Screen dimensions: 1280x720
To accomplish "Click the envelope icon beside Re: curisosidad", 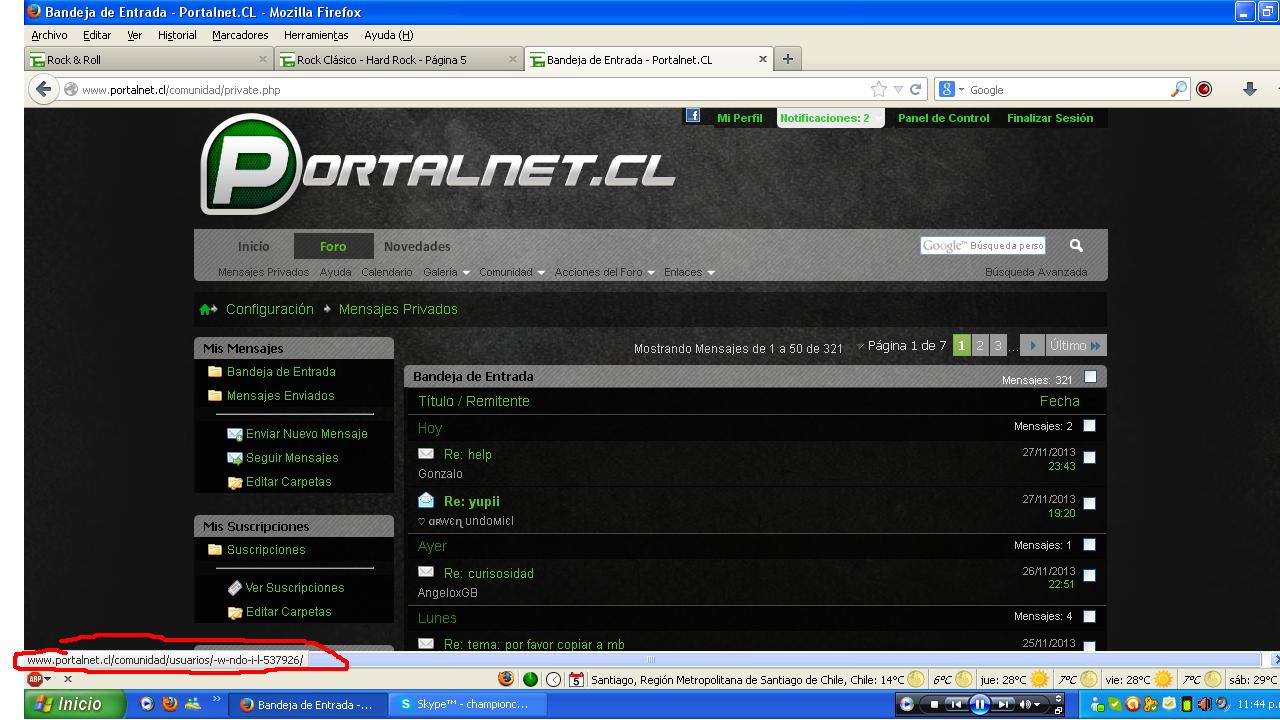I will coord(426,571).
